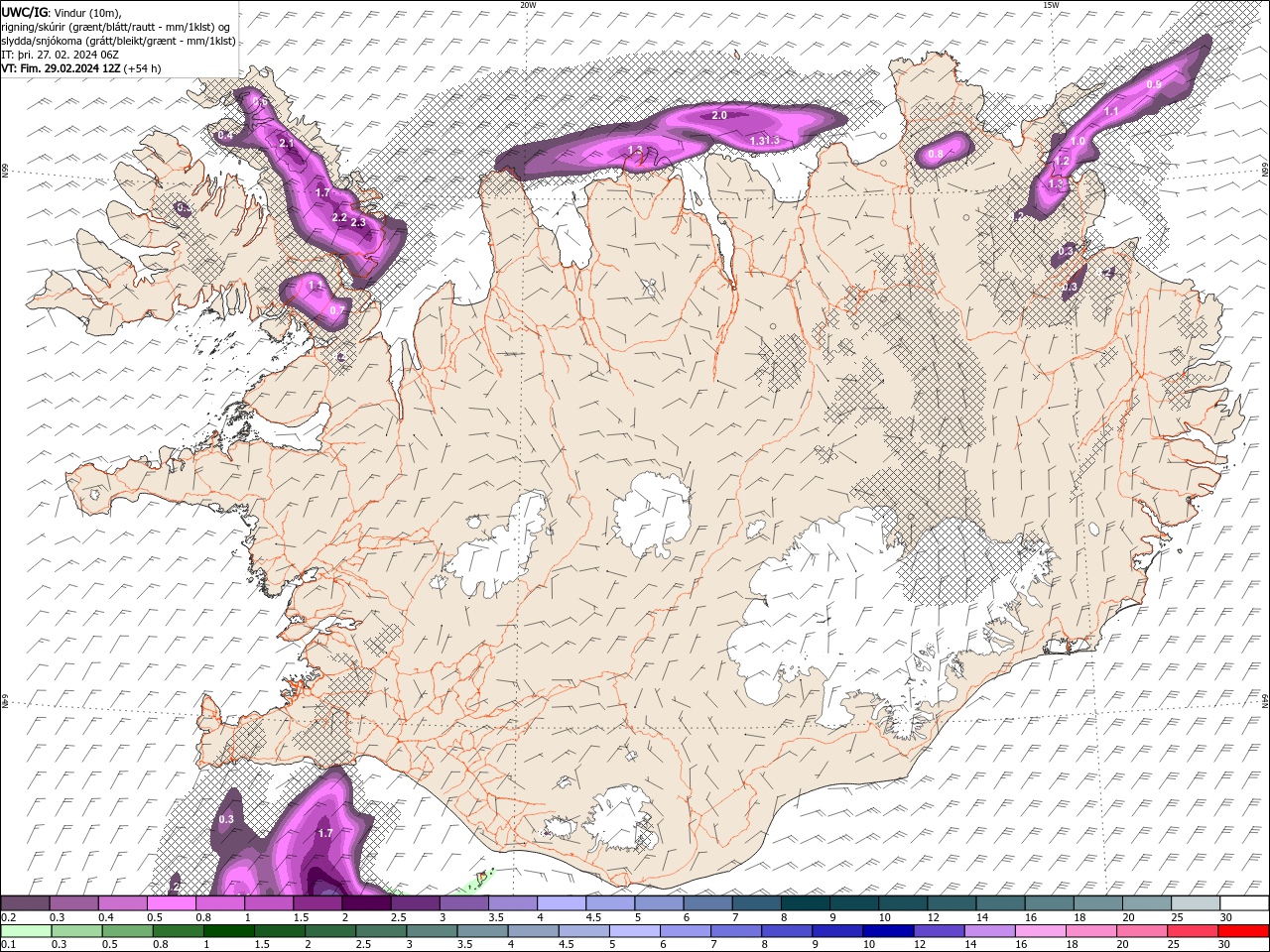Viewport: 1270px width, 952px height.
Task: Click the 'UWC/IG: Vindur (10m),' title line
Action: (x=63, y=12)
